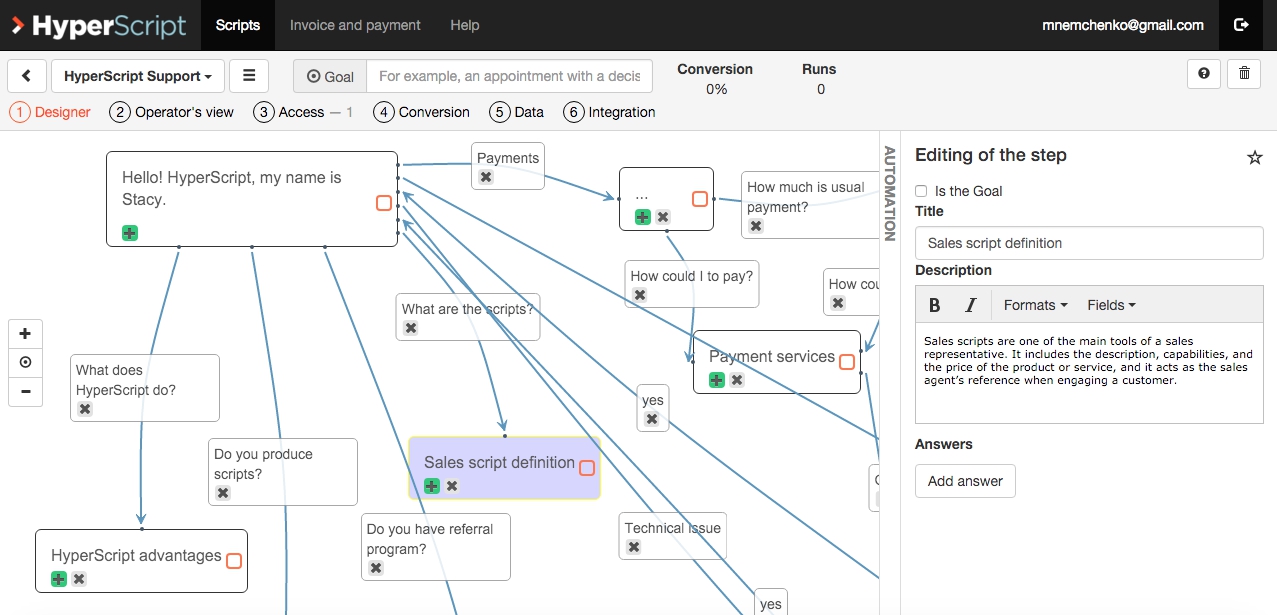Remove the 'How much is usual payment?' answer
This screenshot has width=1277, height=615.
[x=756, y=226]
